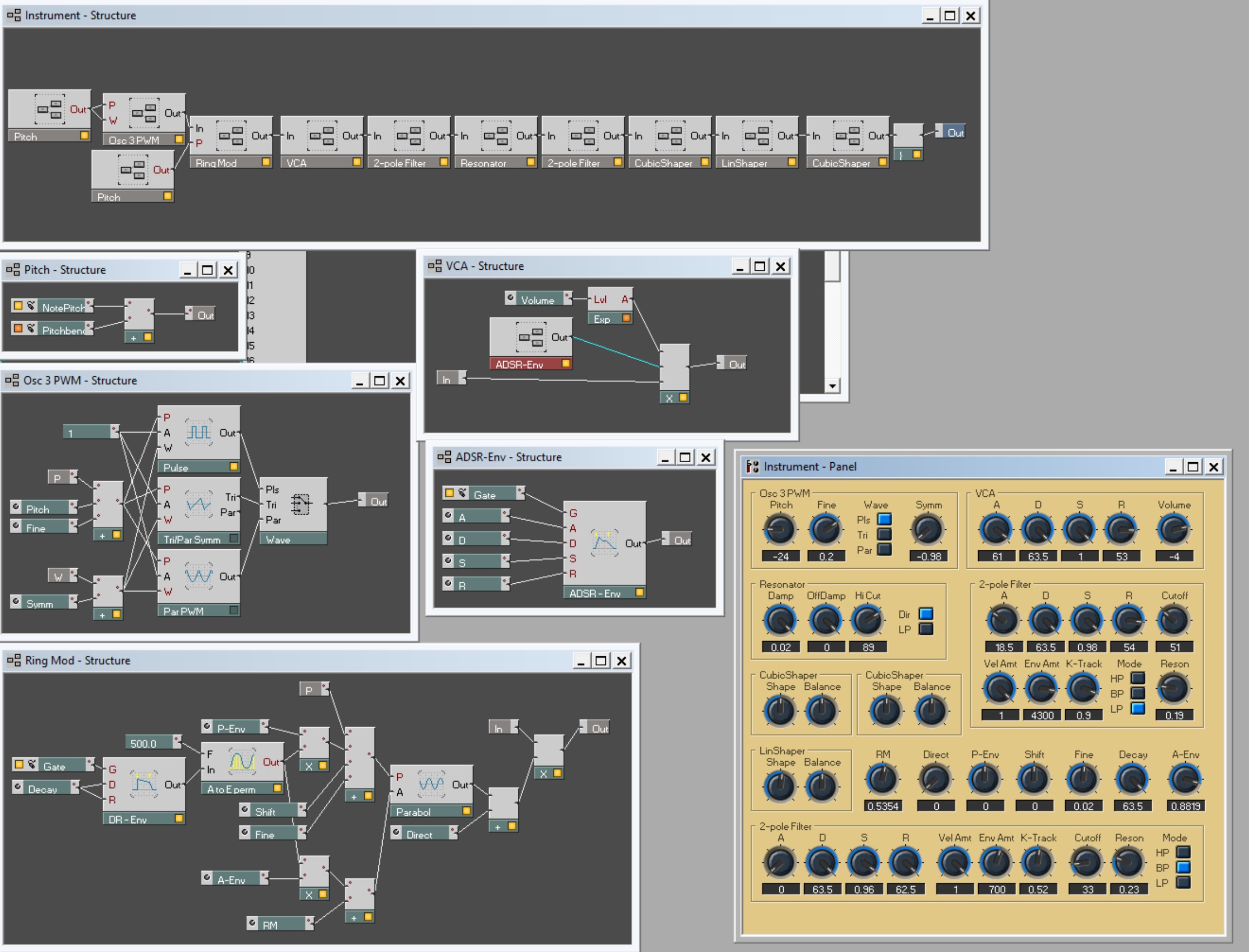Select the VCA macro in Instrument structure
The image size is (1249, 952).
click(x=322, y=142)
